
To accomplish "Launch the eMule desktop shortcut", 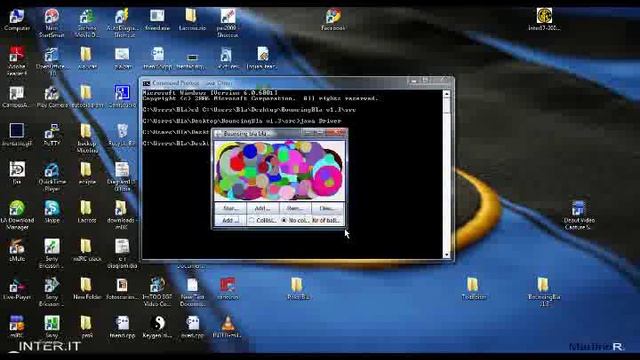I will [17, 250].
